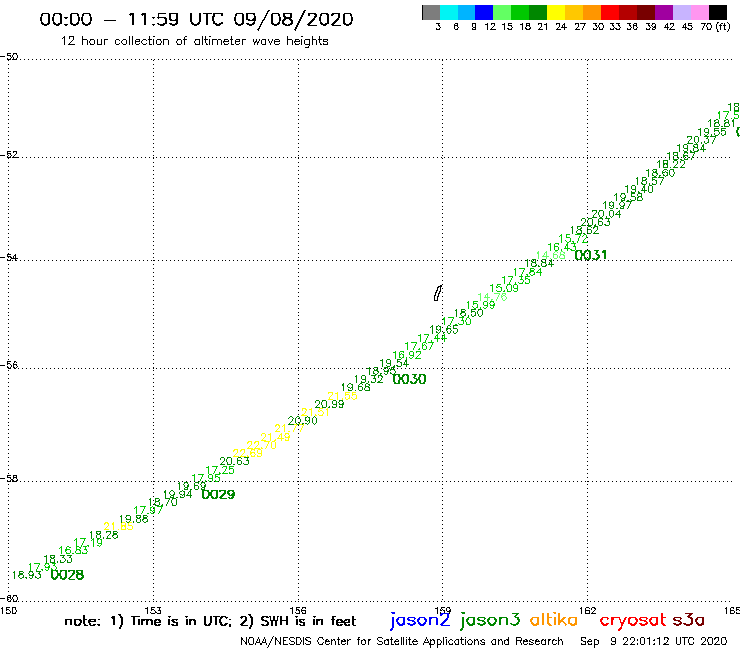Viewport: 740px width, 650px height.
Task: Click the 15.99 wave height reading
Action: point(480,305)
